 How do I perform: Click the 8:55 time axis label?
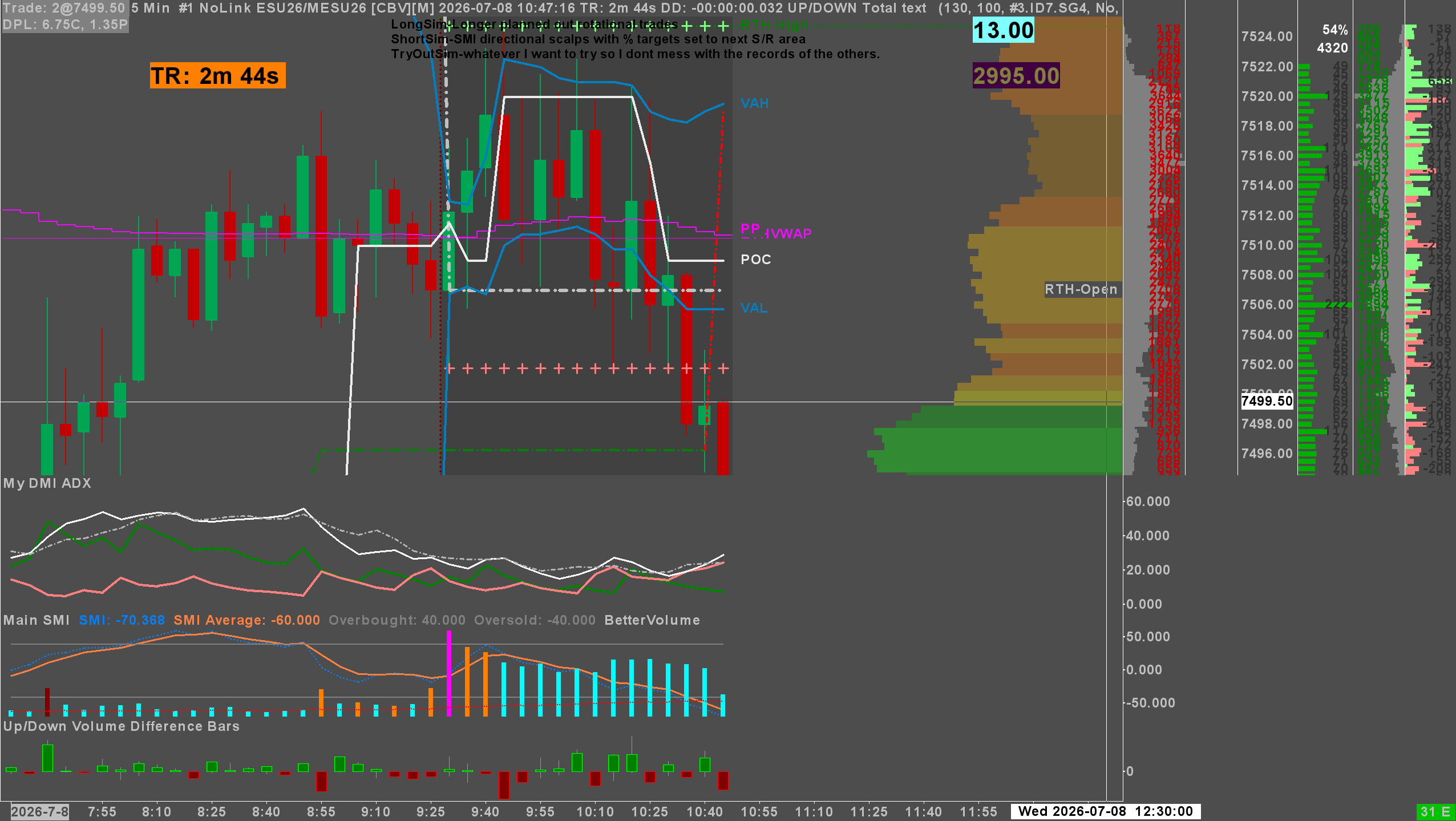[321, 811]
